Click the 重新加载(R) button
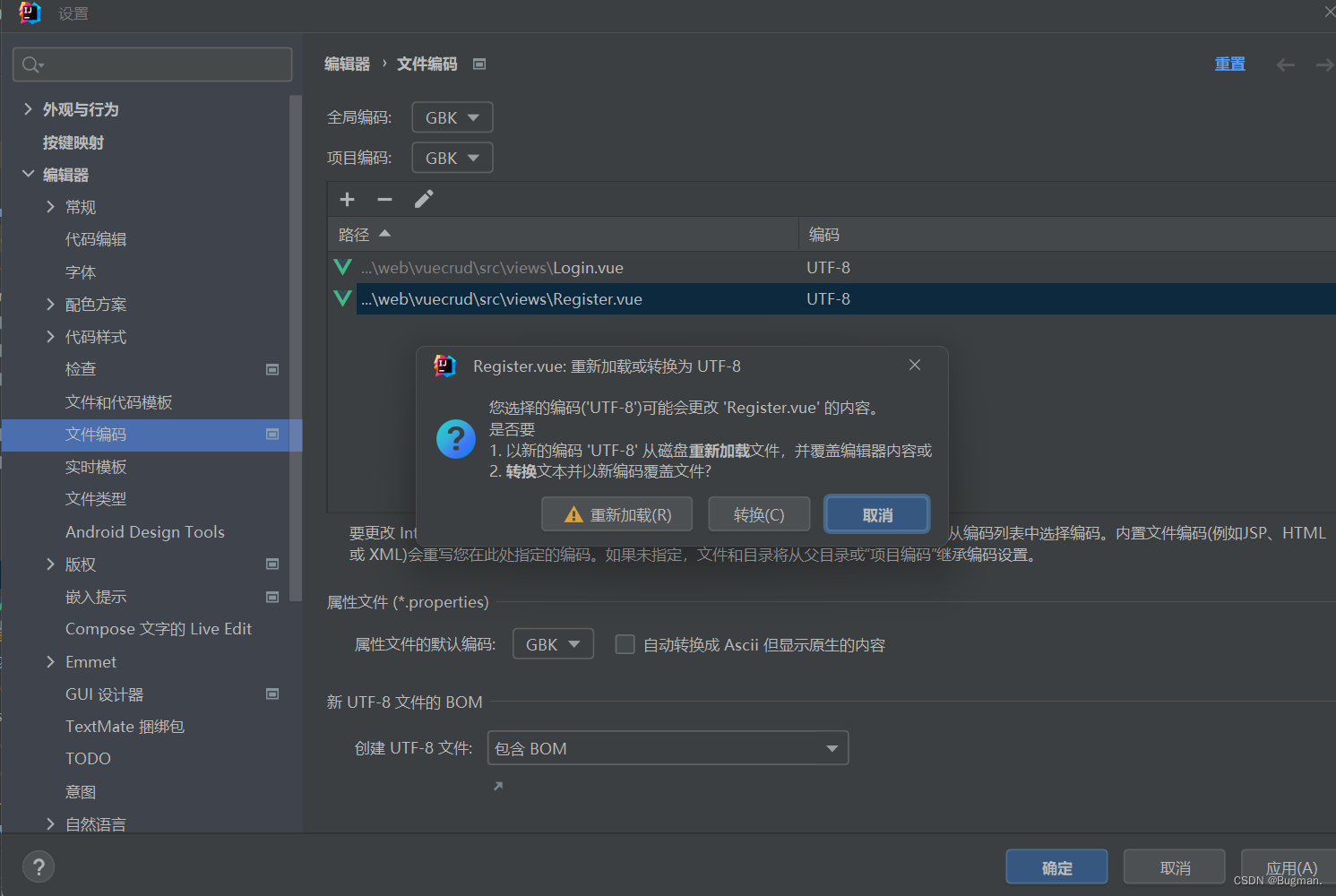The height and width of the screenshot is (896, 1336). pyautogui.click(x=617, y=515)
